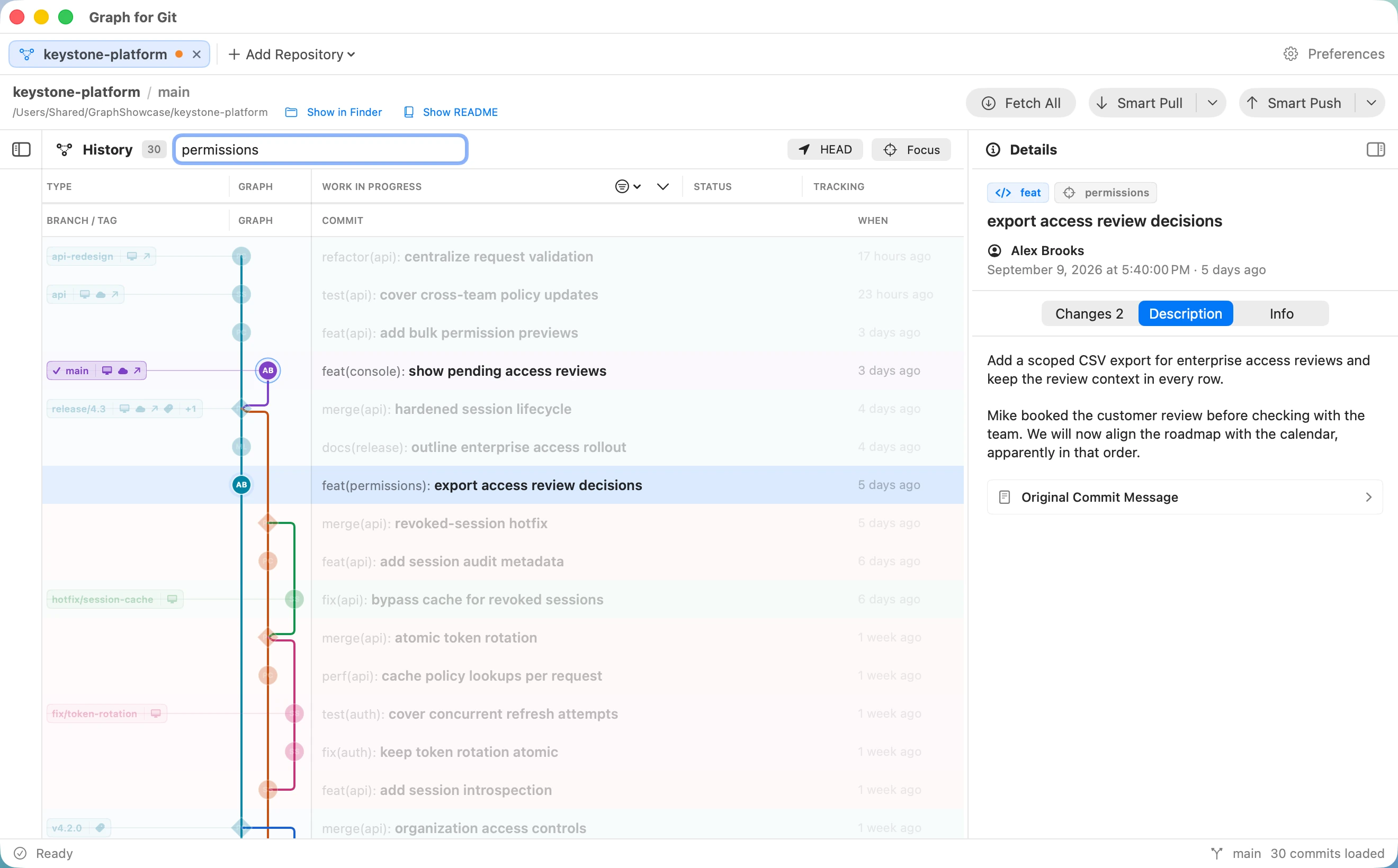This screenshot has height=868, width=1398.
Task: Click the History graph icon
Action: point(64,150)
